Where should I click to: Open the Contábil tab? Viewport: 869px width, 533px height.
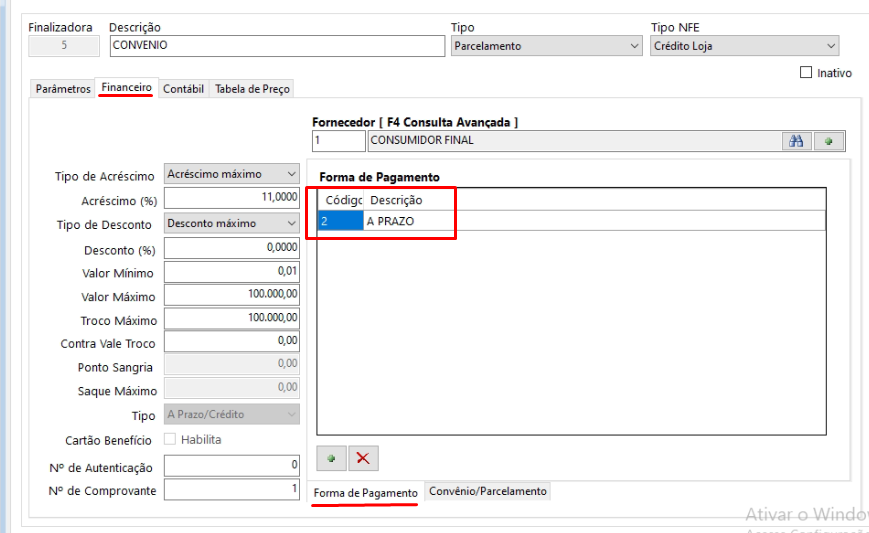coord(183,89)
